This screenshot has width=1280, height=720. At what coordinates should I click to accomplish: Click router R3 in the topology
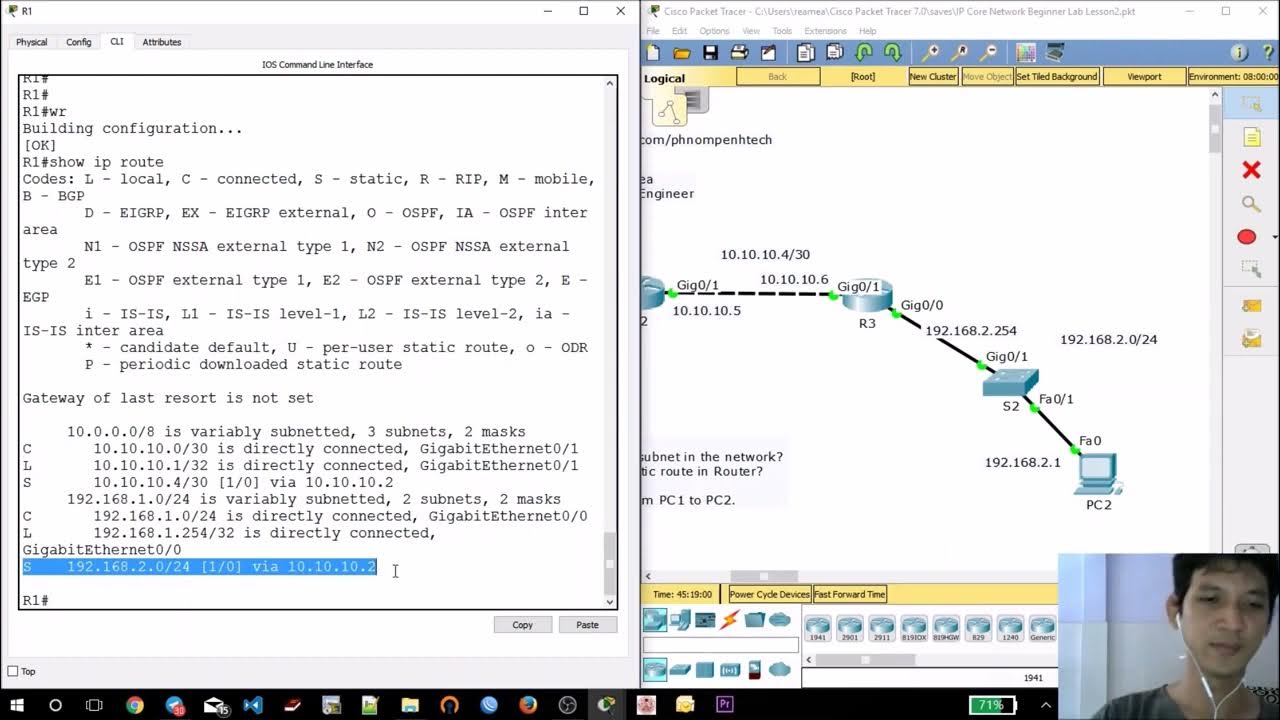pyautogui.click(x=865, y=296)
